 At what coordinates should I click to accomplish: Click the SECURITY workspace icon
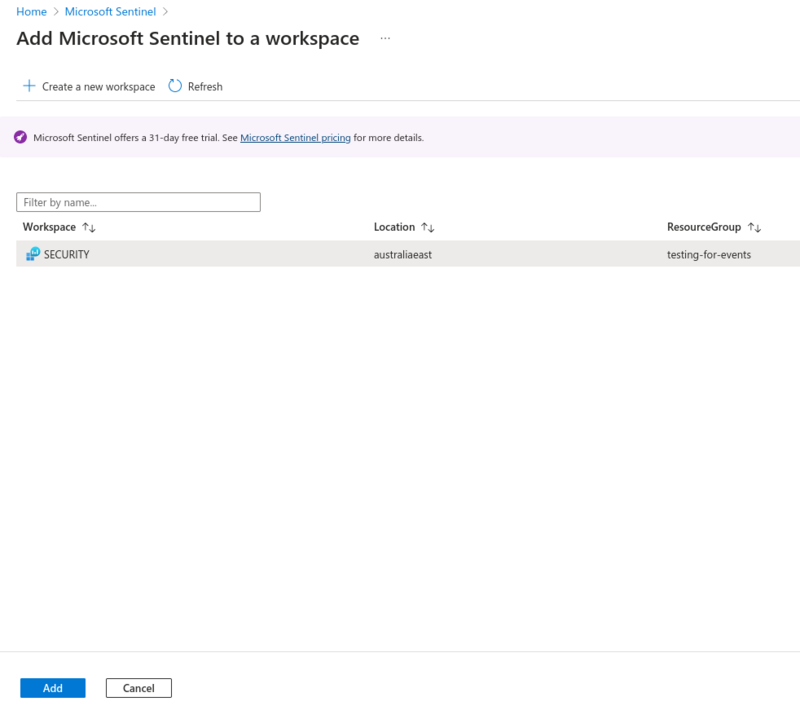[33, 254]
